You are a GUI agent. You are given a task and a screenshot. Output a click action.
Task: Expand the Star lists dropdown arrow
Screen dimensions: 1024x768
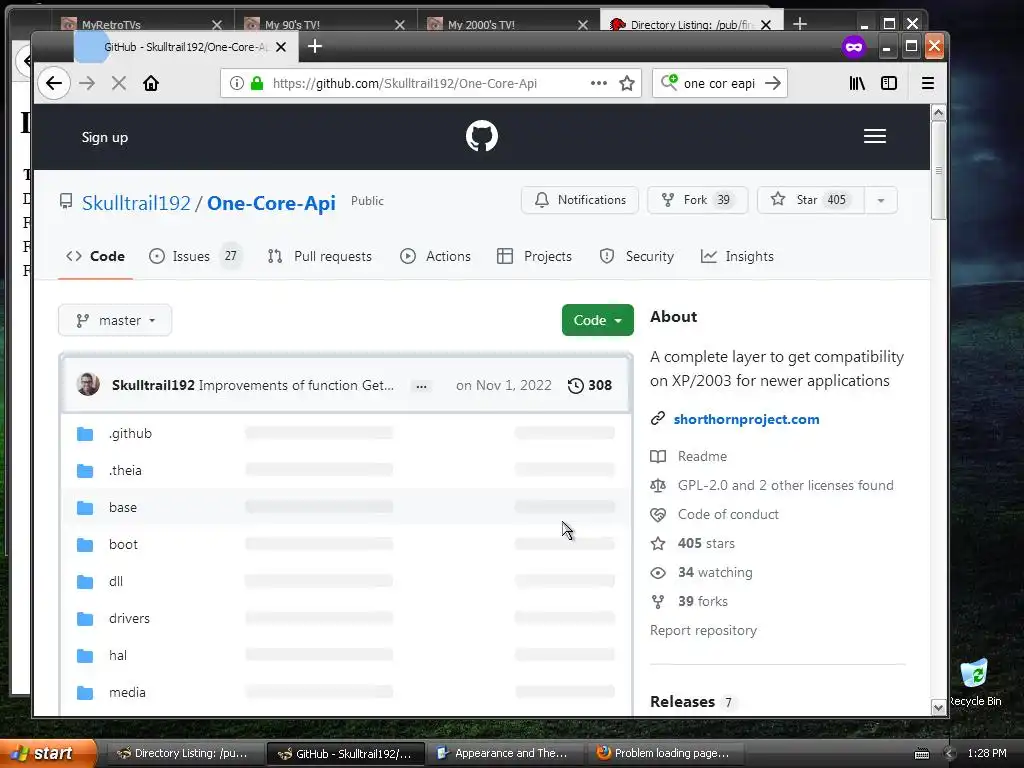coord(880,200)
